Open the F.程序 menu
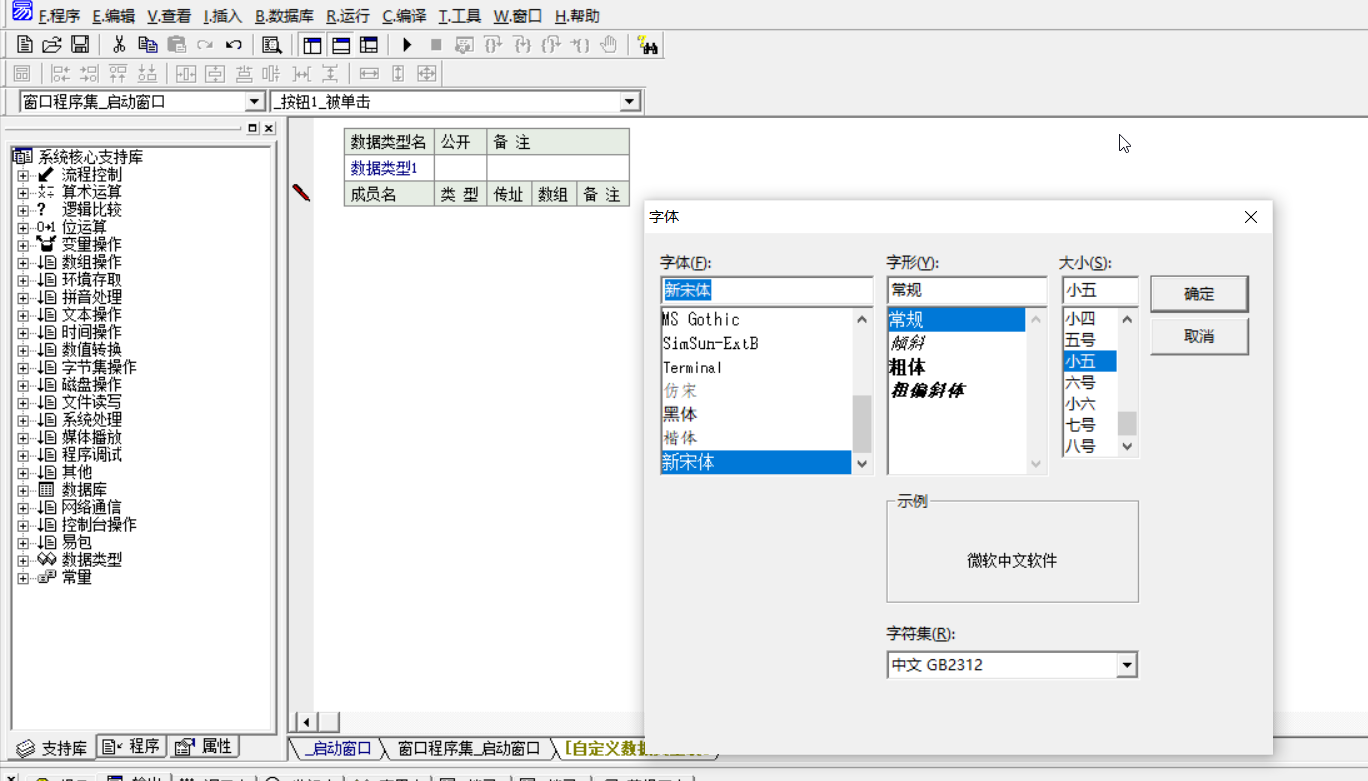Image resolution: width=1368 pixels, height=781 pixels. (x=59, y=16)
